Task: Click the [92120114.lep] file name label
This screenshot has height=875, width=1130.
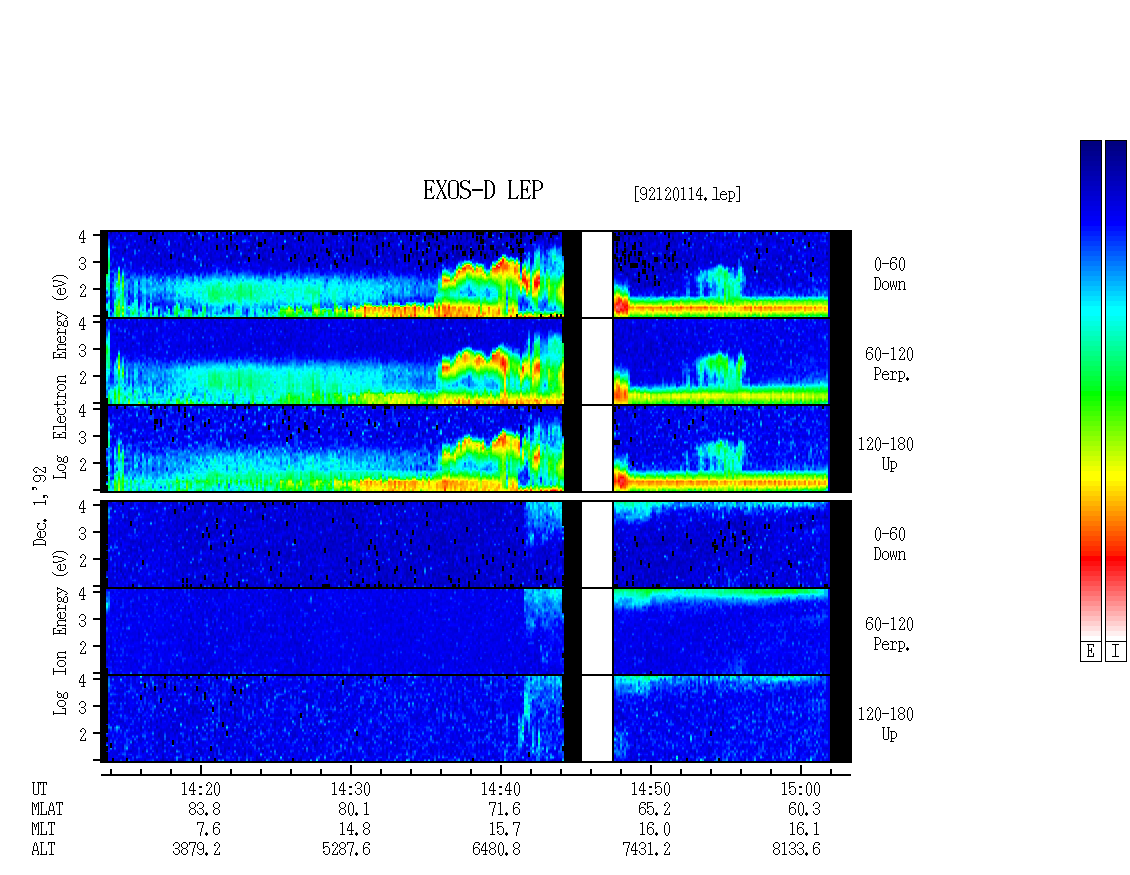Action: [x=688, y=194]
